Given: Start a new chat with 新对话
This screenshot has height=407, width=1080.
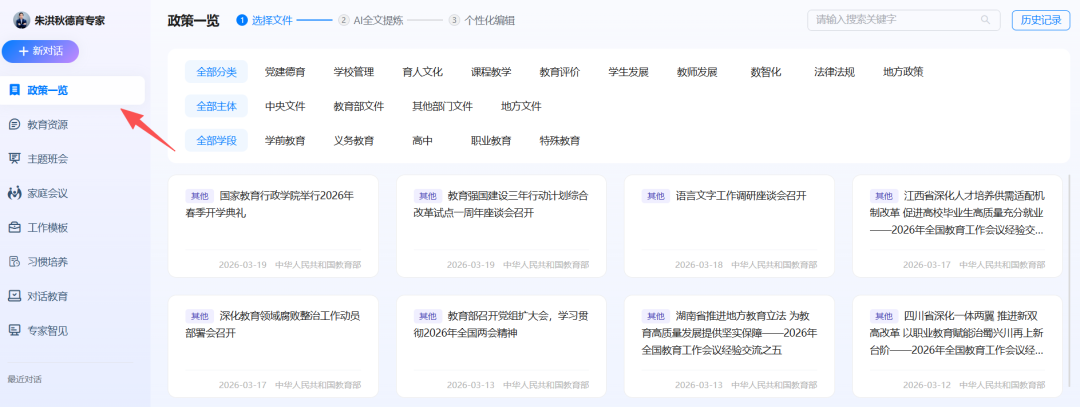Looking at the screenshot, I should tap(40, 51).
